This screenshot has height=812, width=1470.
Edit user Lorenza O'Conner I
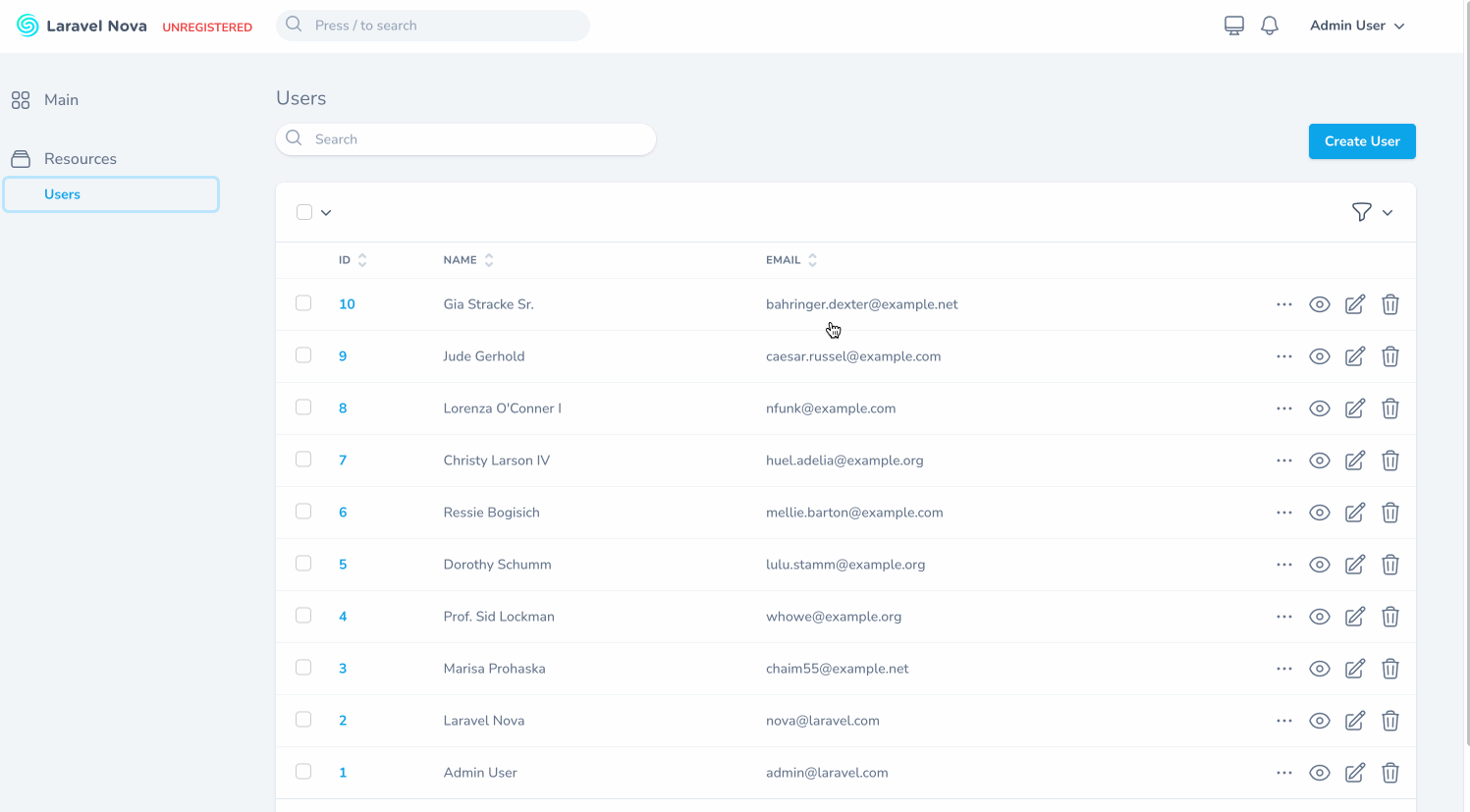(x=1355, y=408)
